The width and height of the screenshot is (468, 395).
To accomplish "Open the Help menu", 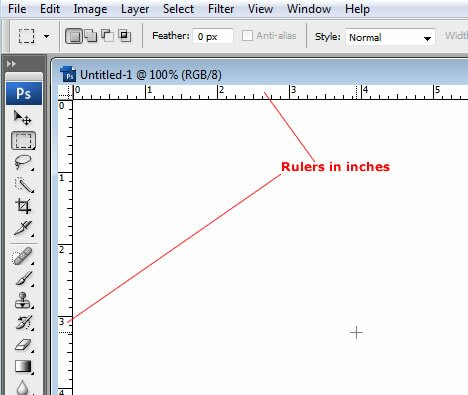I will [x=357, y=9].
